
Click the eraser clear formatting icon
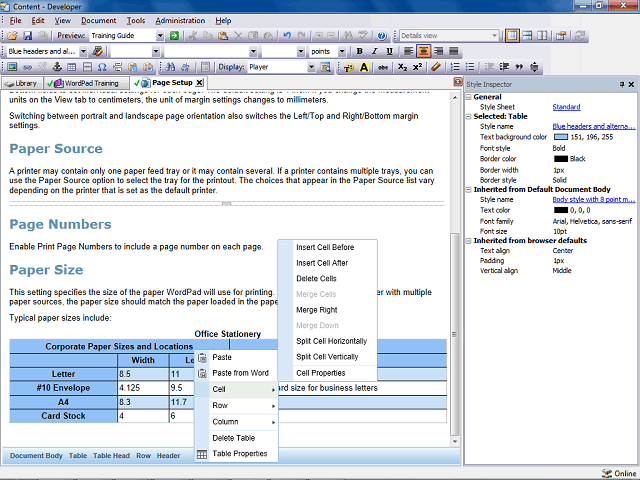coord(436,67)
